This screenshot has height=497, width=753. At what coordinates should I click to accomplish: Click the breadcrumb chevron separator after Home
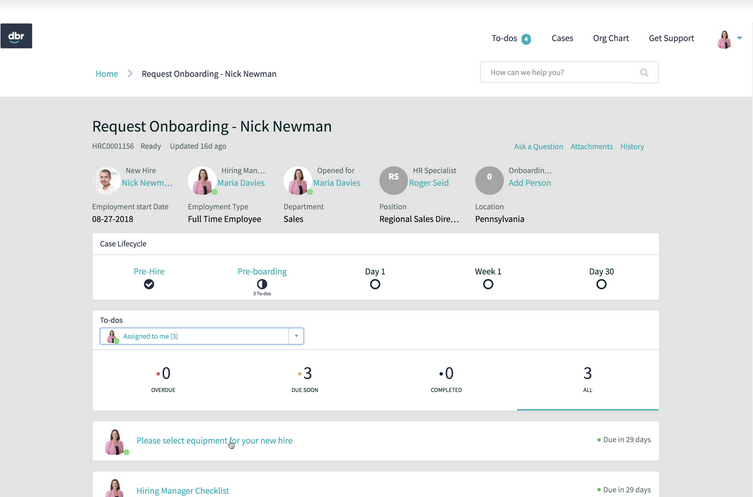[130, 73]
